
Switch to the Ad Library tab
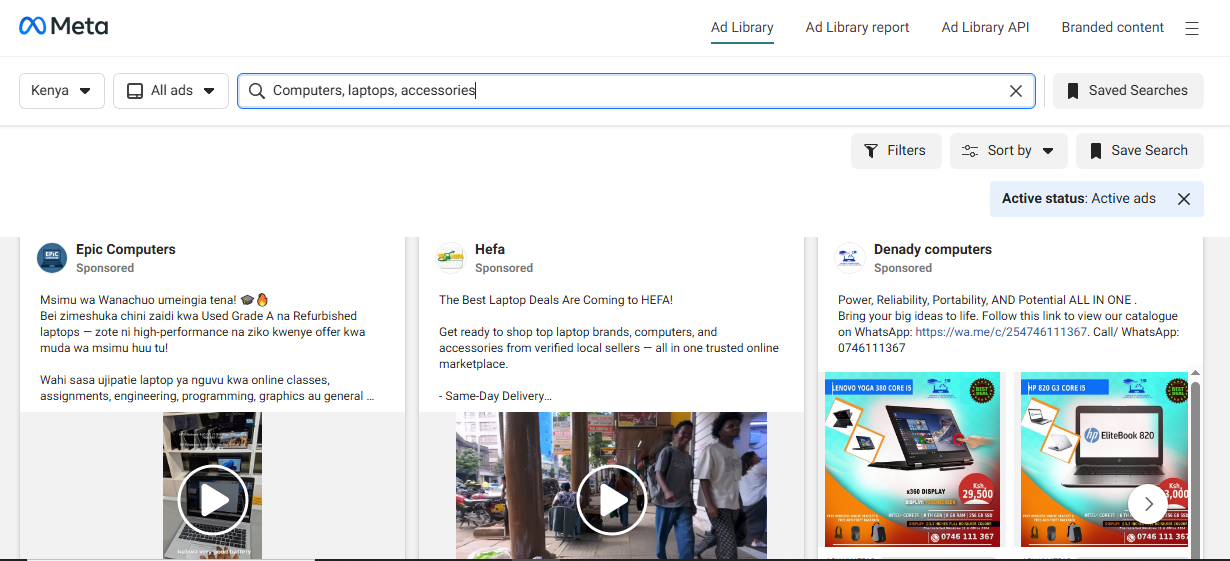[x=742, y=28]
